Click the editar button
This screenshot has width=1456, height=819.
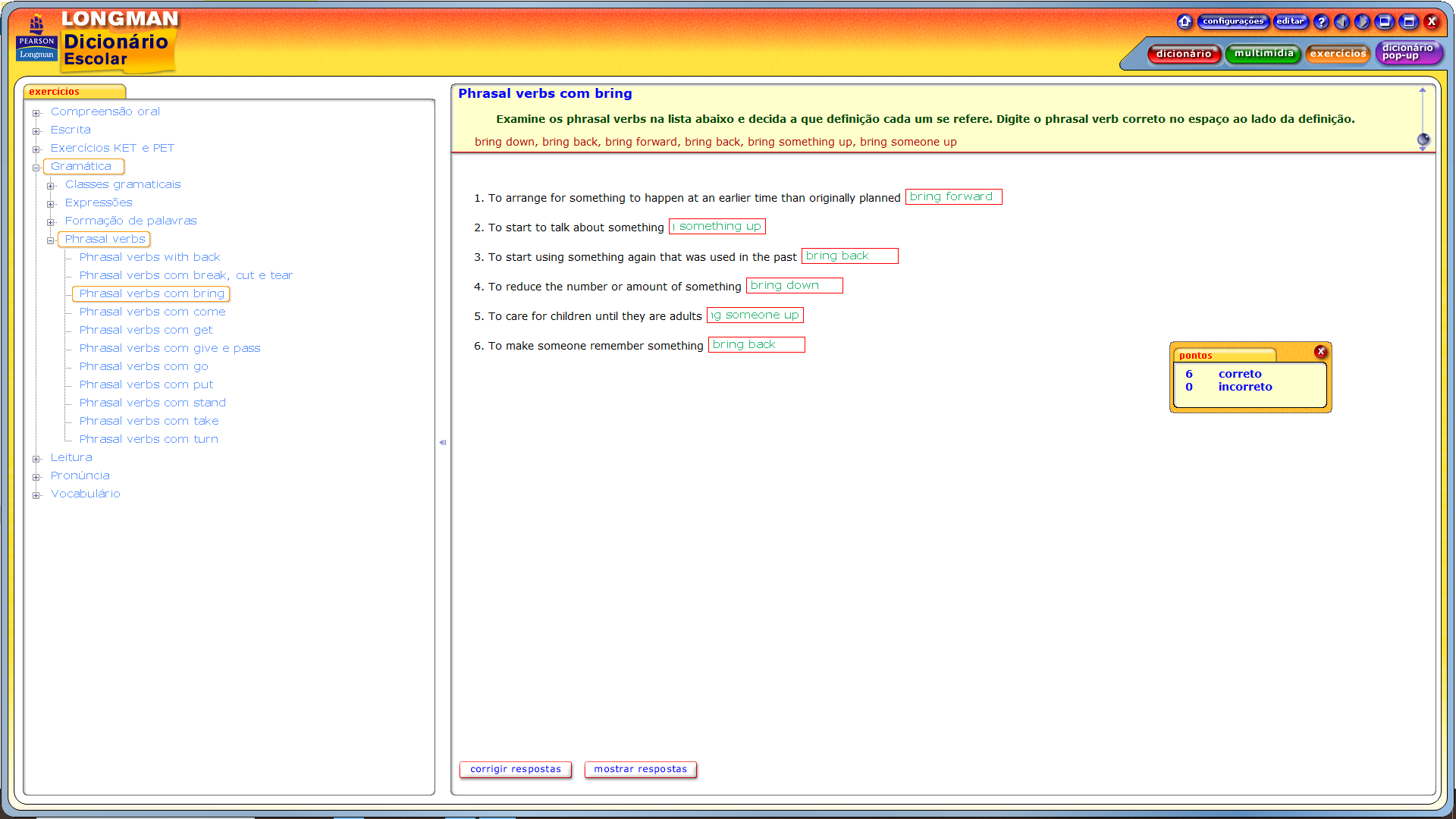(x=1291, y=21)
